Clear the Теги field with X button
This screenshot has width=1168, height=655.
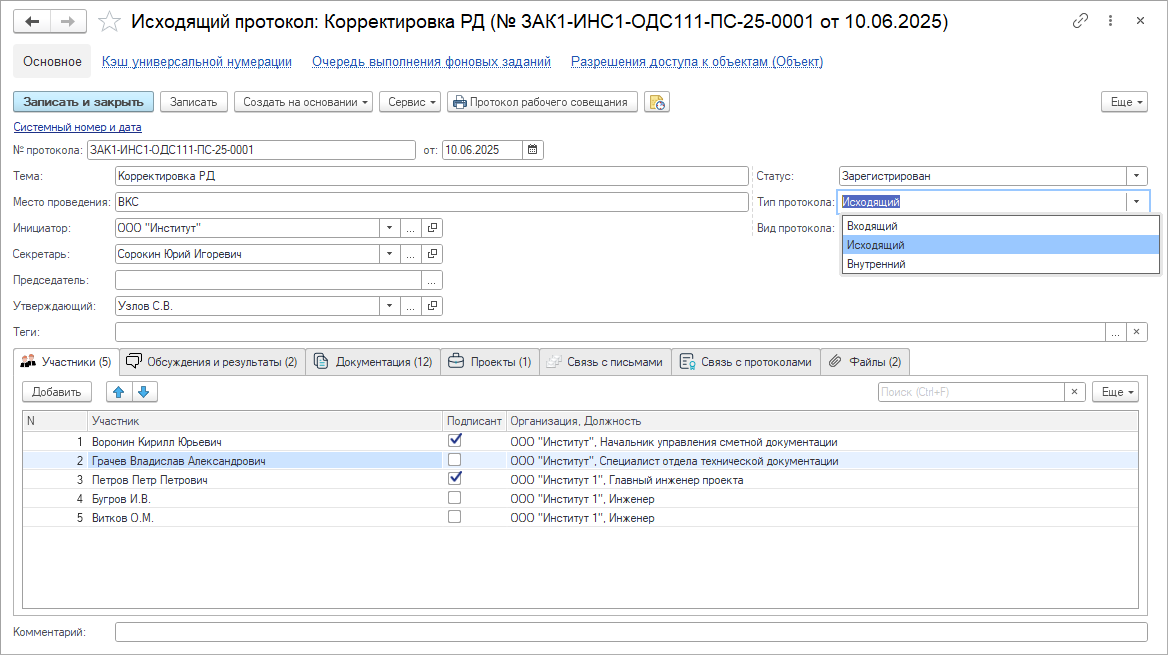1137,332
